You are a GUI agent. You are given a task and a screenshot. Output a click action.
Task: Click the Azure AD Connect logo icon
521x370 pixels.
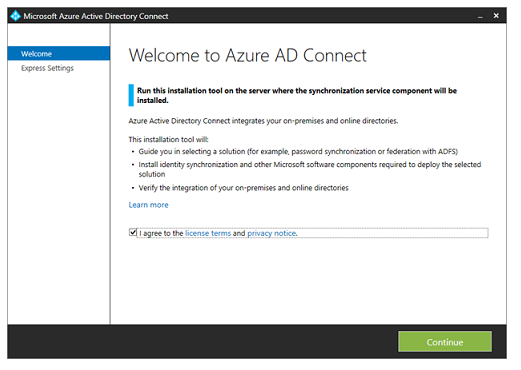click(15, 16)
